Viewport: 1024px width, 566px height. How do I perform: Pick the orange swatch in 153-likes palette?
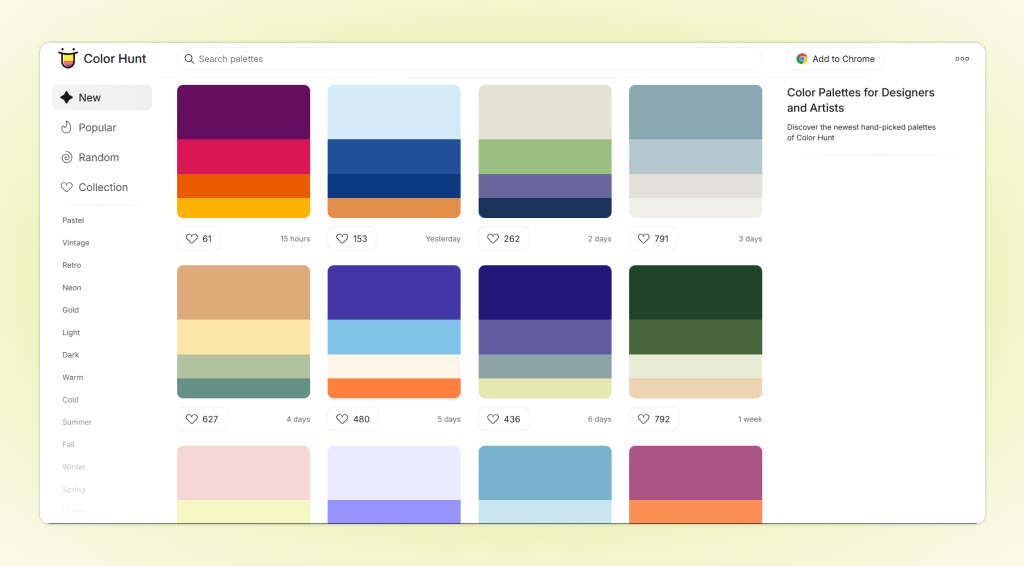tap(394, 208)
